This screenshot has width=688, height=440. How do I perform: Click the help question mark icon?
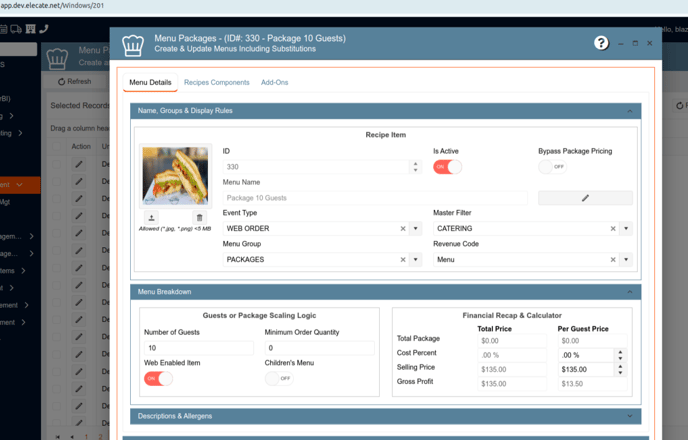pyautogui.click(x=601, y=43)
